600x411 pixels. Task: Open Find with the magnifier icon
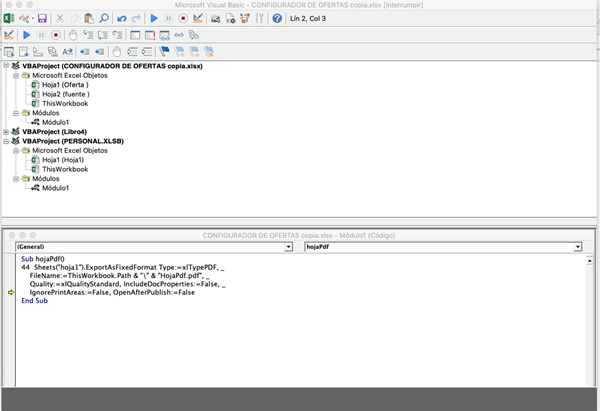[x=104, y=18]
